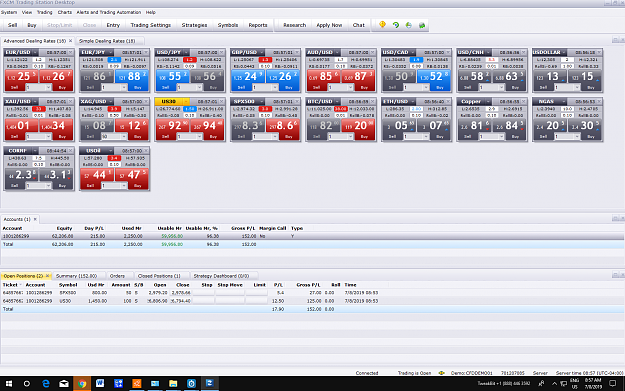
Task: Click the Trading Settings toolbar button
Action: (x=151, y=25)
